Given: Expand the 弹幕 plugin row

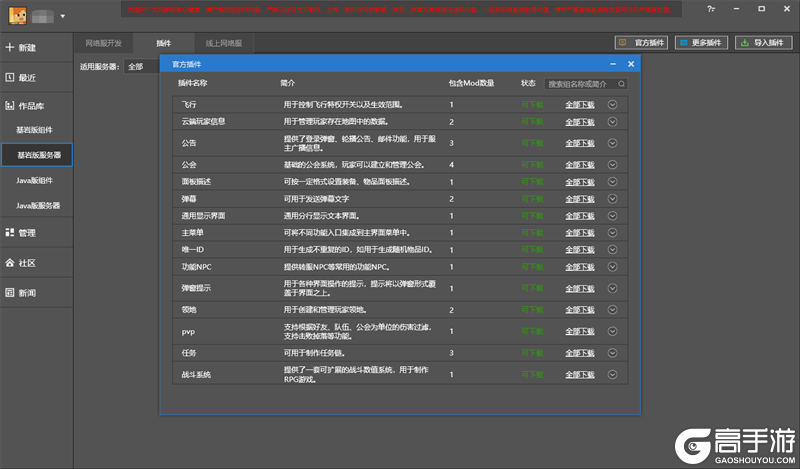Looking at the screenshot, I should point(612,199).
